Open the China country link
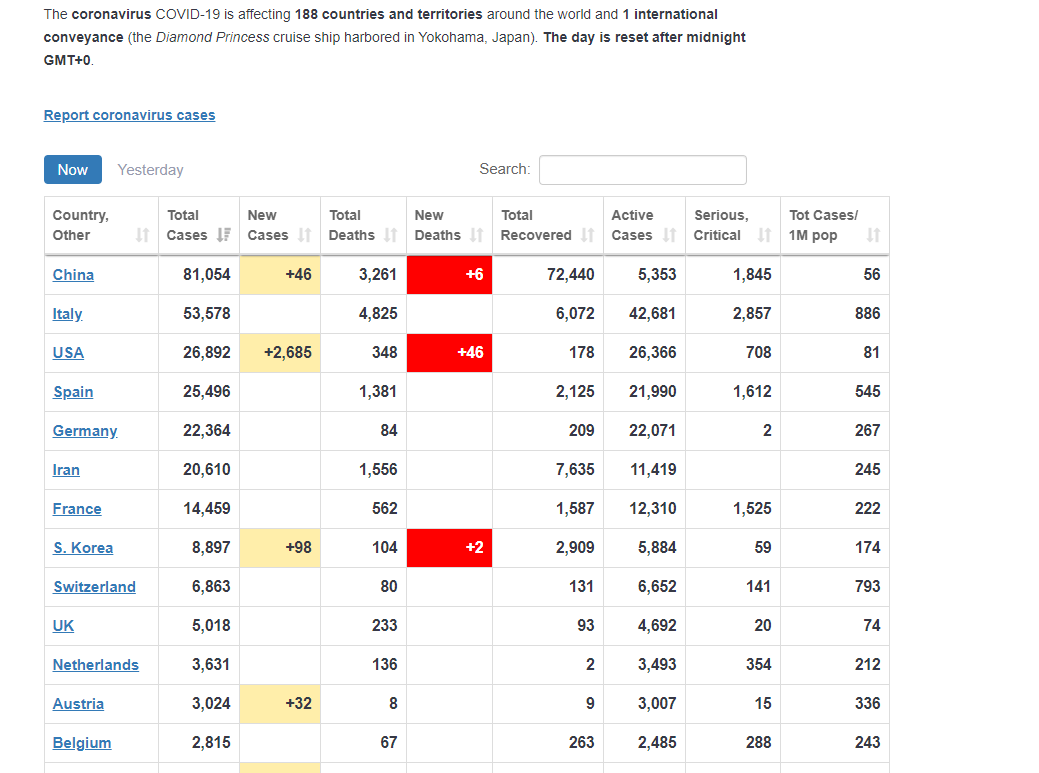The height and width of the screenshot is (773, 1039). coord(73,275)
